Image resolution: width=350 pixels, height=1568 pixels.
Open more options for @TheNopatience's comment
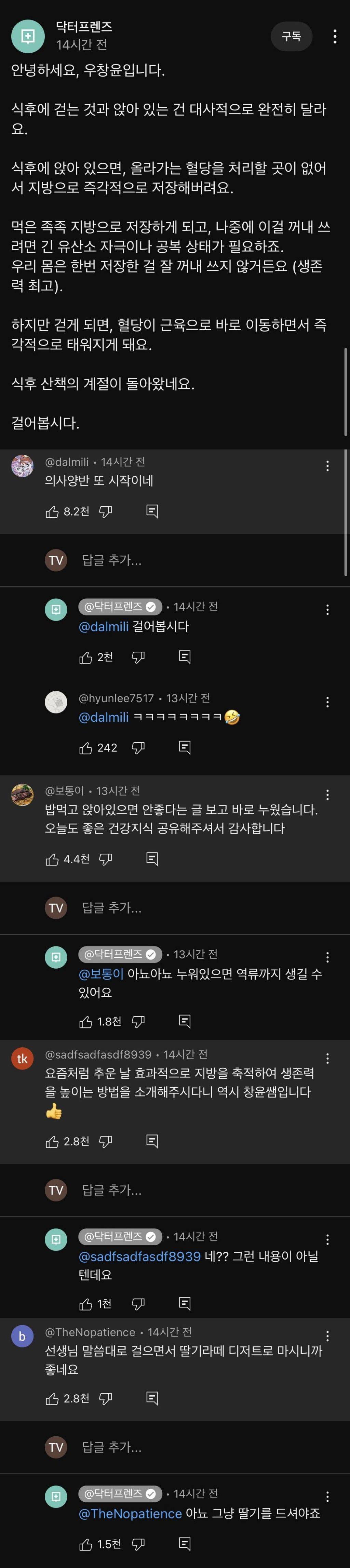(x=327, y=1337)
